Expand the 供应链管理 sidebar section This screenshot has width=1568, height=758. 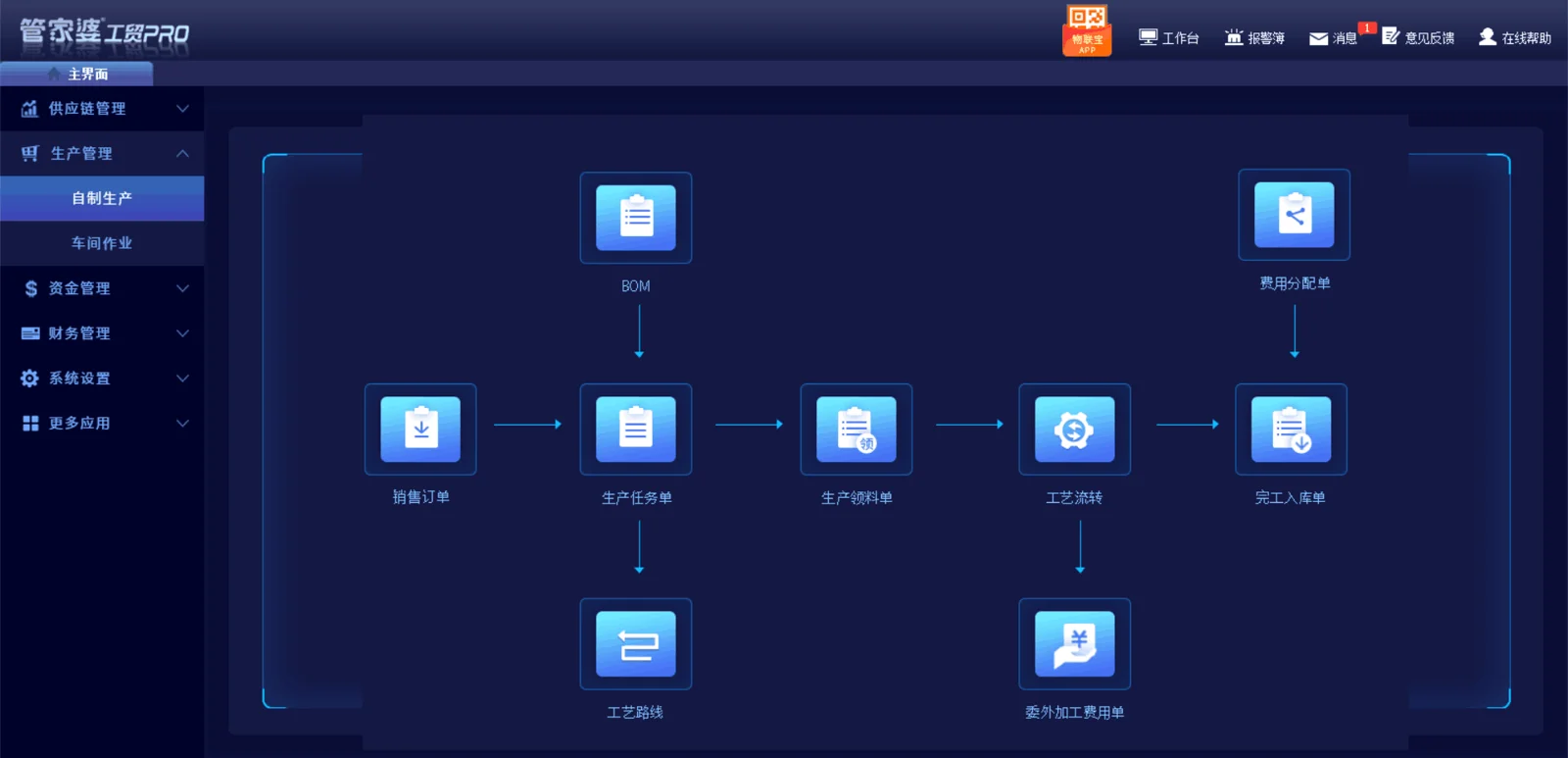pyautogui.click(x=102, y=109)
